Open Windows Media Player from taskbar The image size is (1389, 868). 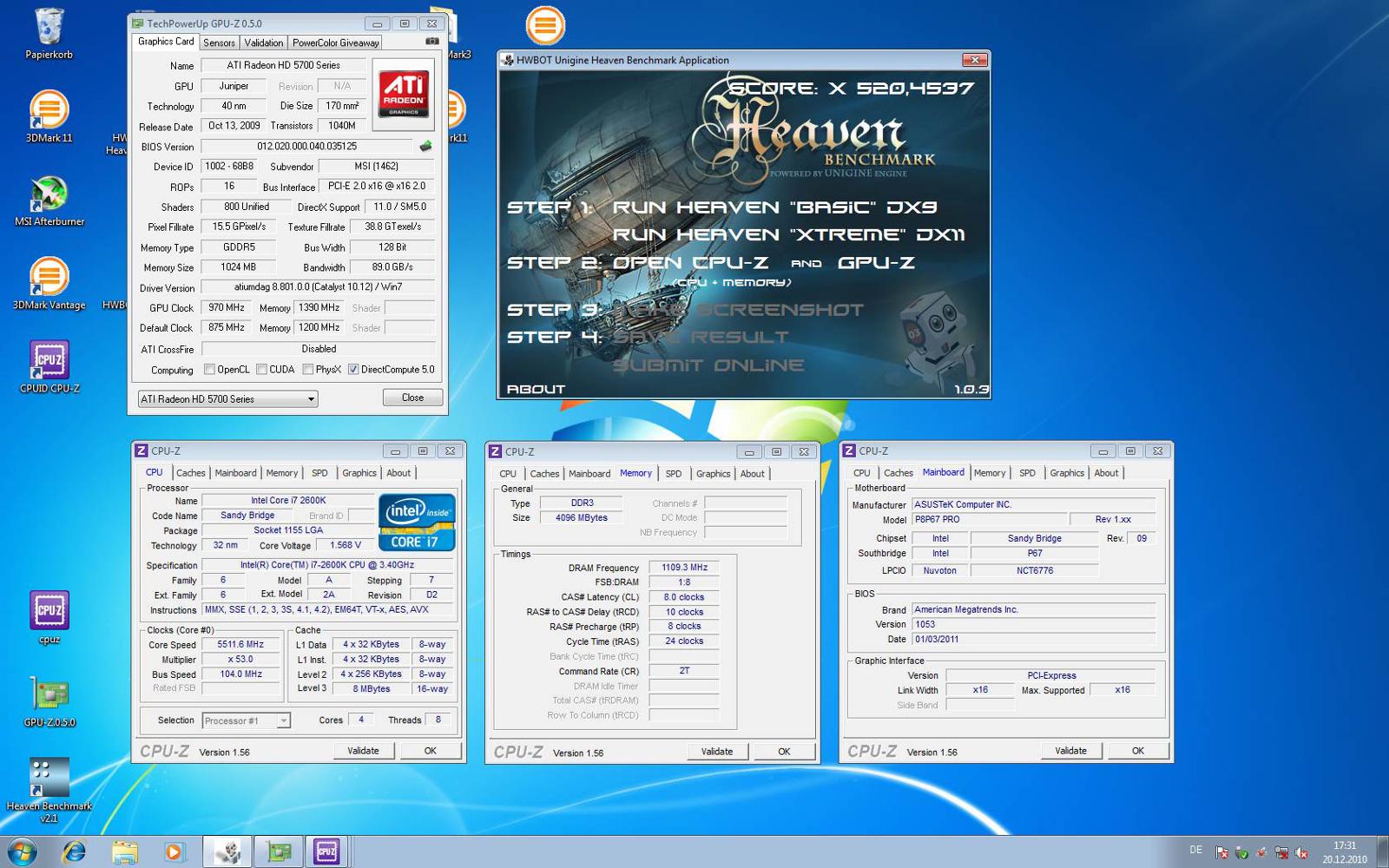tap(174, 852)
